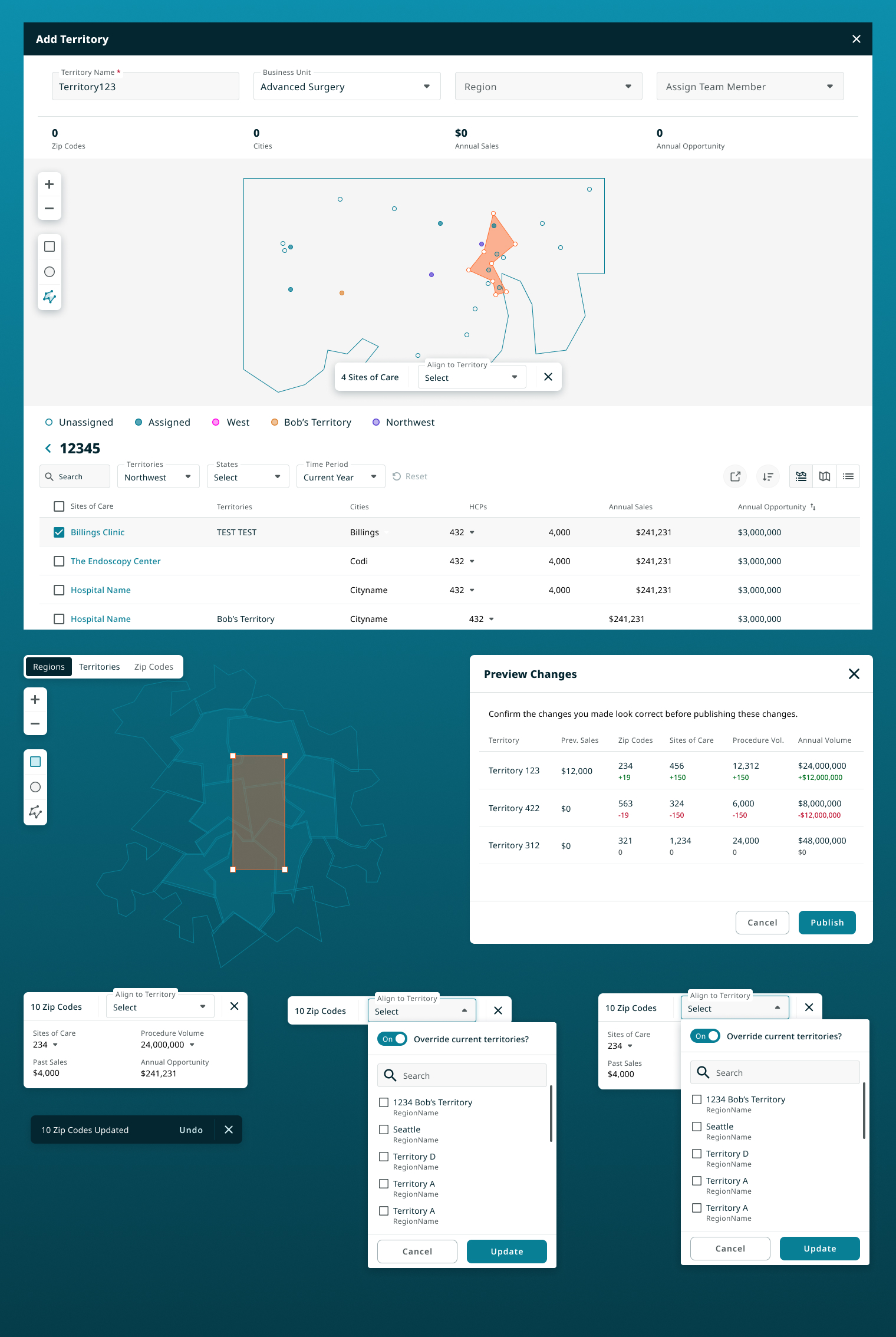Go back using the arrow beside 12345
Screen dimensions: 896x1337
tap(48, 449)
